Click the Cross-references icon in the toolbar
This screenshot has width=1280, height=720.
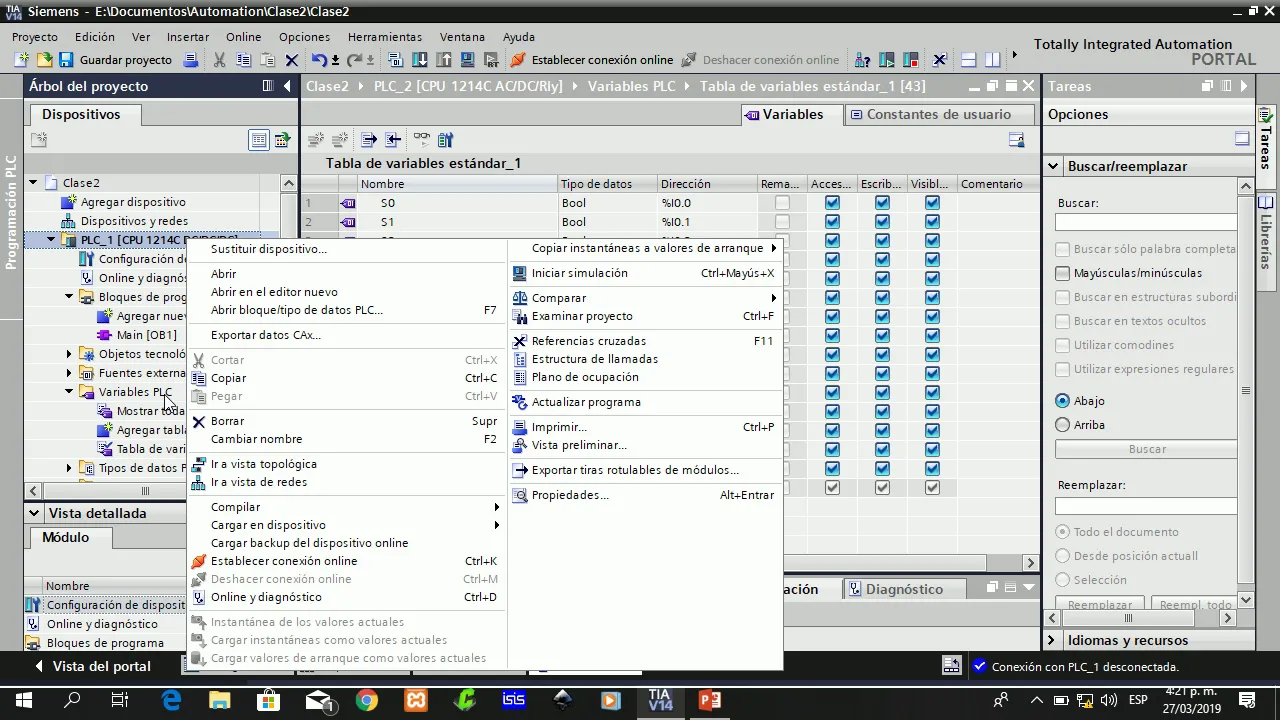click(940, 60)
